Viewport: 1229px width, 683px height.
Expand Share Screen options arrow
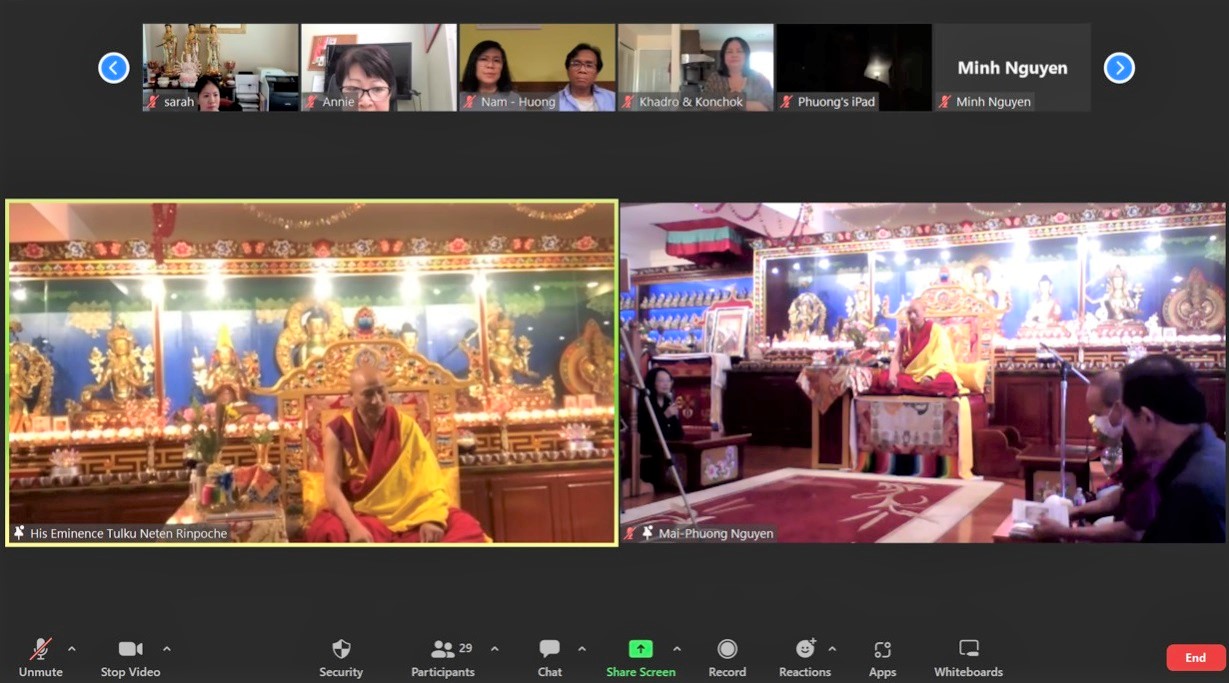(x=677, y=649)
